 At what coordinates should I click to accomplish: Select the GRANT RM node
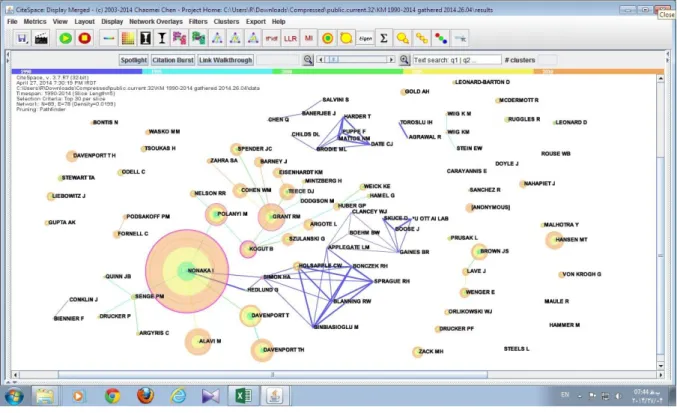pos(272,217)
